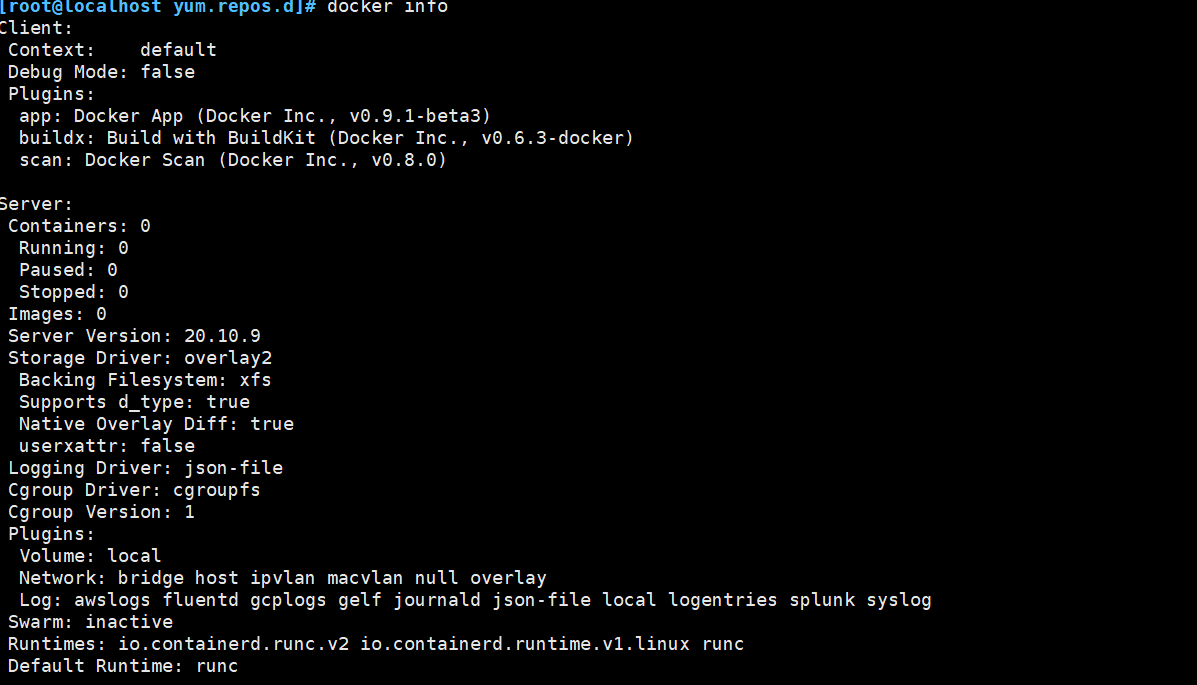Click the "Storage Driver: overlay2" line
1197x685 pixels.
(x=140, y=358)
